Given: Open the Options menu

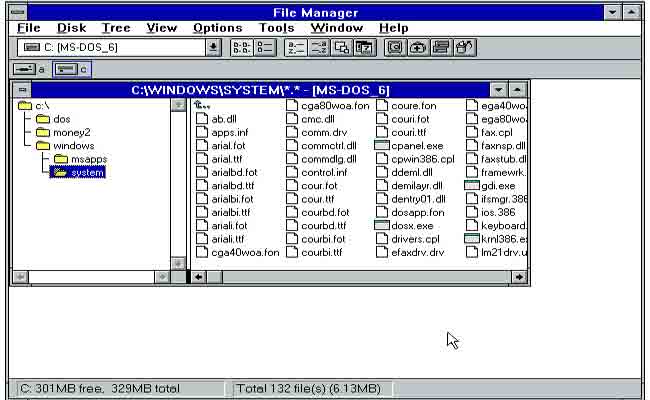Looking at the screenshot, I should (x=218, y=28).
